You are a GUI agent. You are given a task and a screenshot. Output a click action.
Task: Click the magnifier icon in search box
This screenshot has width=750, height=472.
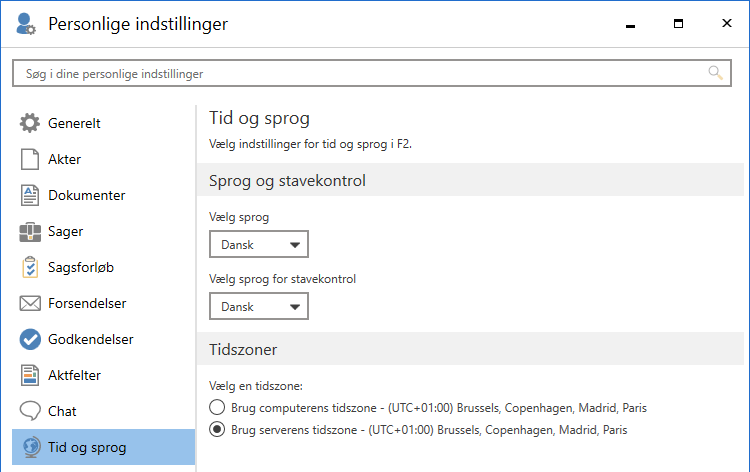tap(715, 73)
